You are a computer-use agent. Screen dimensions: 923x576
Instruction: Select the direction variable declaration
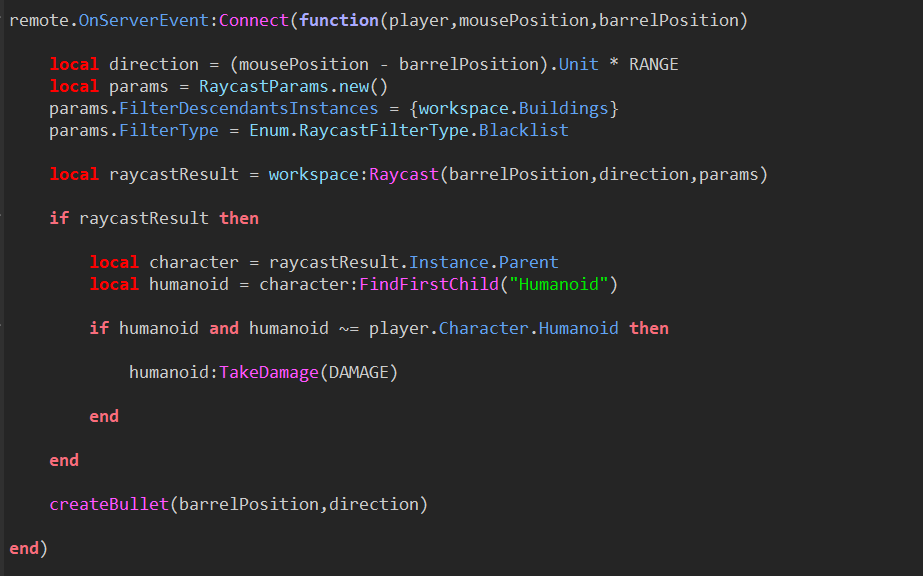(x=153, y=63)
